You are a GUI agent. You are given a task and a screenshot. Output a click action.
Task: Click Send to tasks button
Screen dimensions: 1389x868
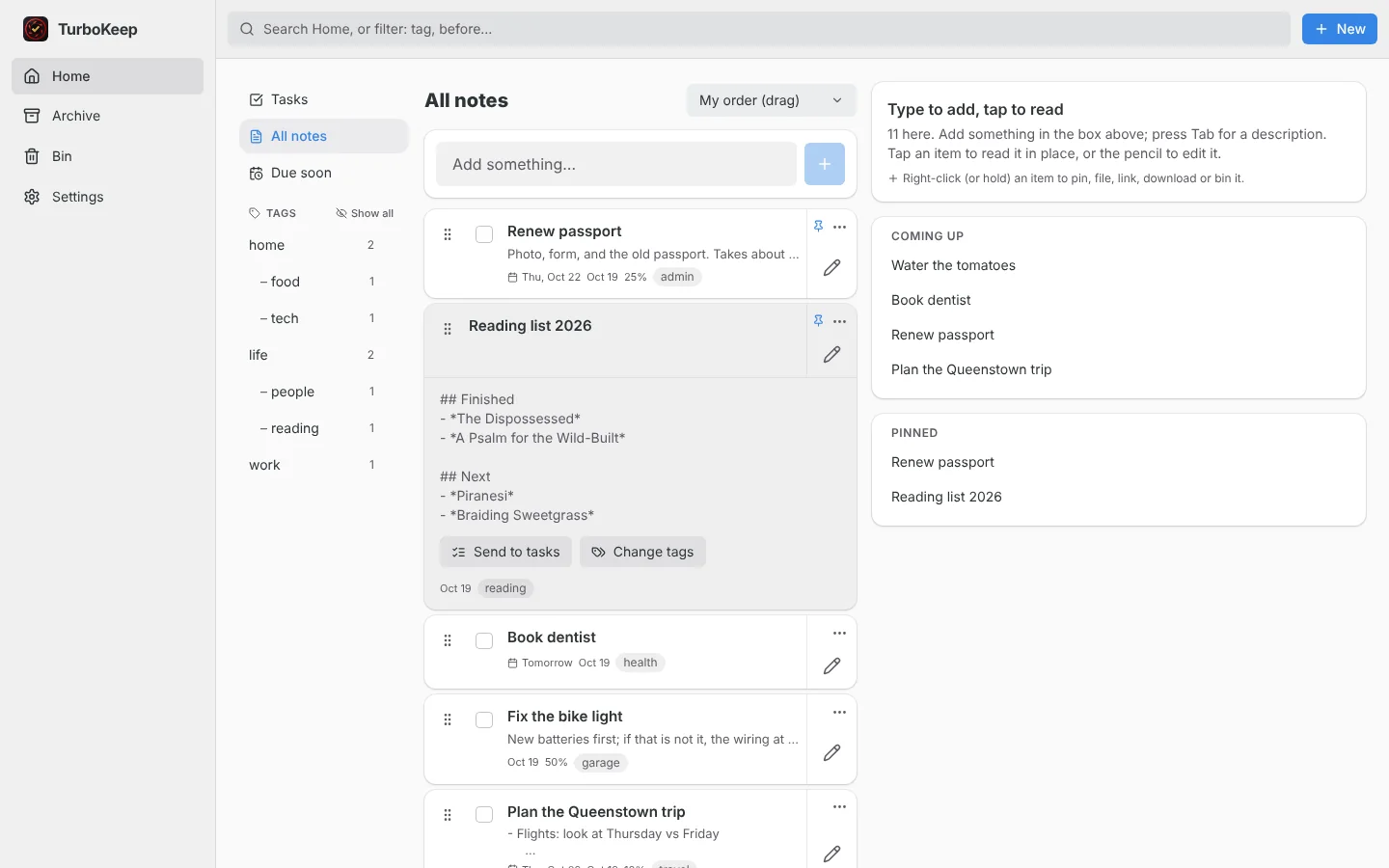[x=505, y=552]
